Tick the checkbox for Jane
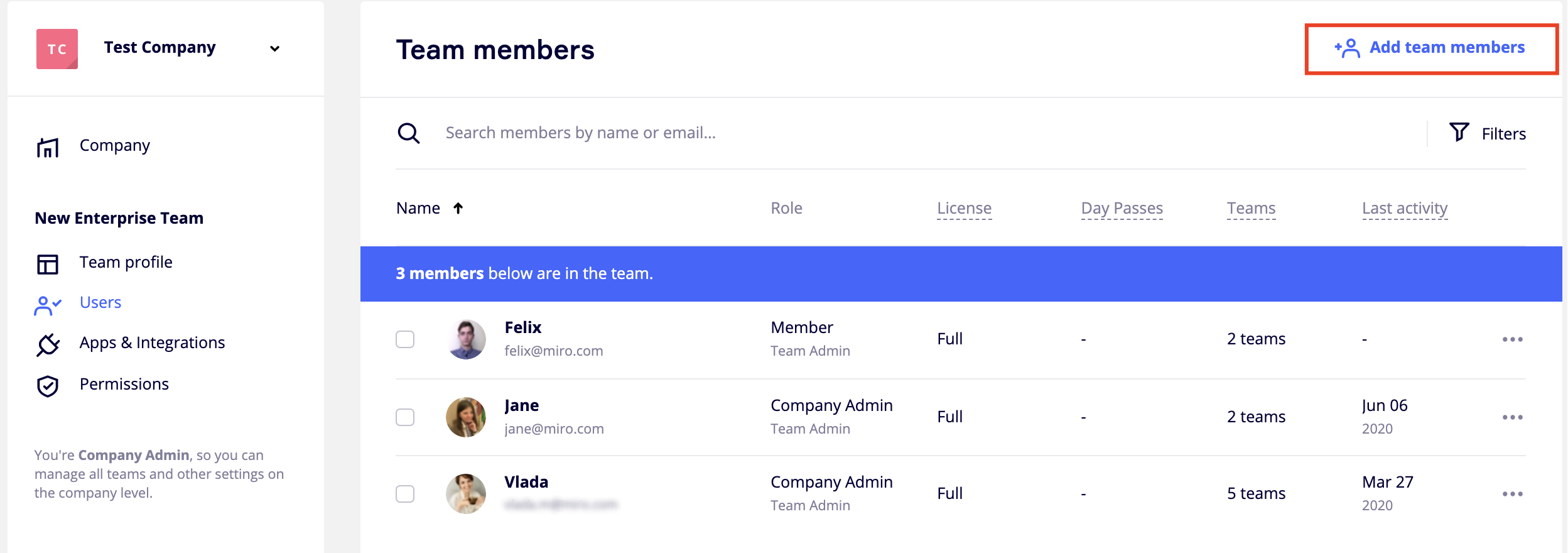This screenshot has width=1568, height=553. [405, 417]
